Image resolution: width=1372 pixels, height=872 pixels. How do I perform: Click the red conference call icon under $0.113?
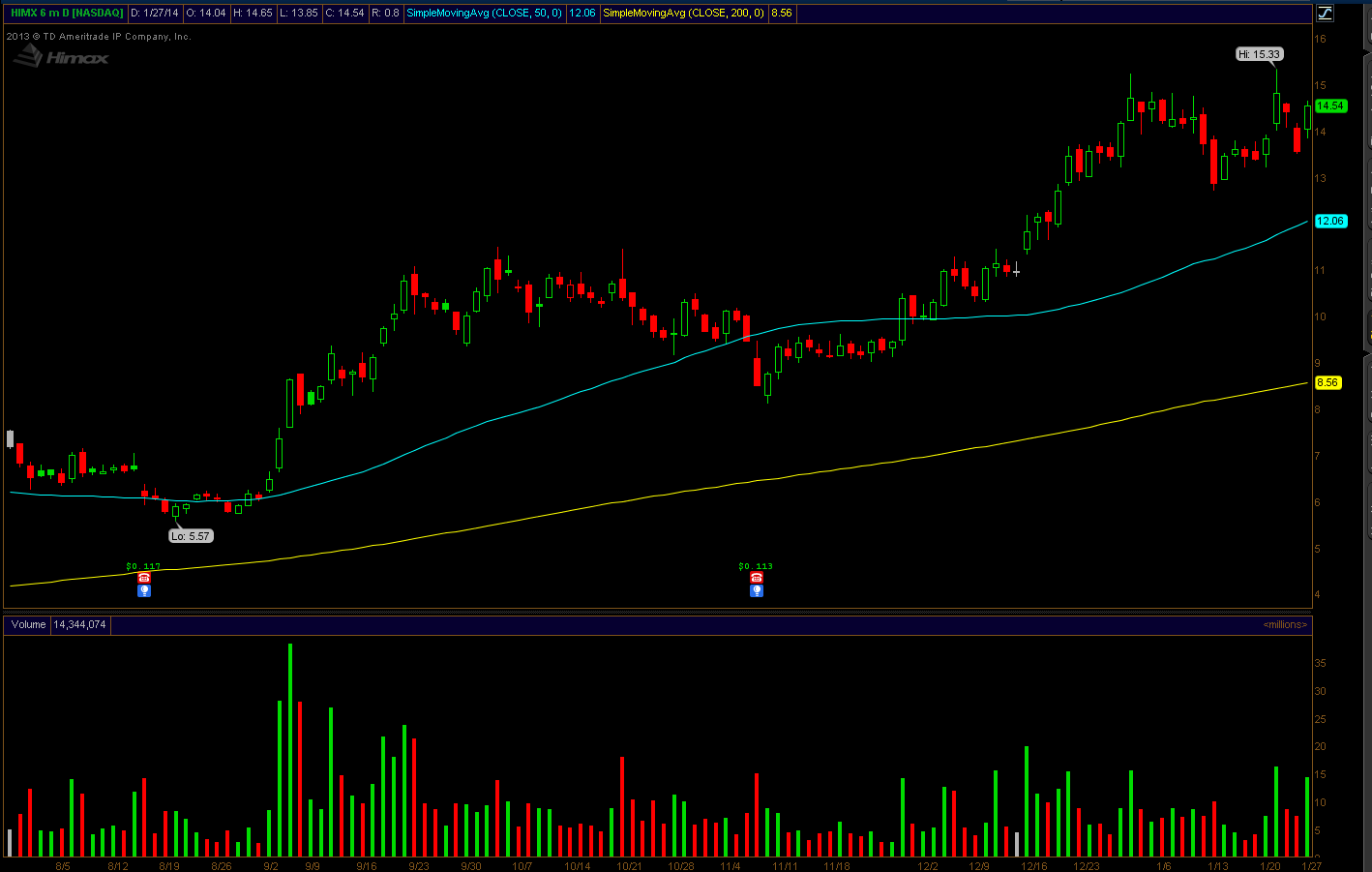coord(757,578)
